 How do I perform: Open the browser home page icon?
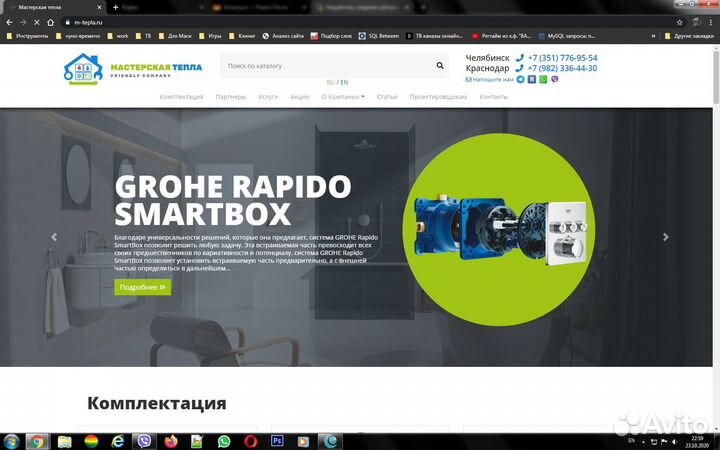[51, 22]
